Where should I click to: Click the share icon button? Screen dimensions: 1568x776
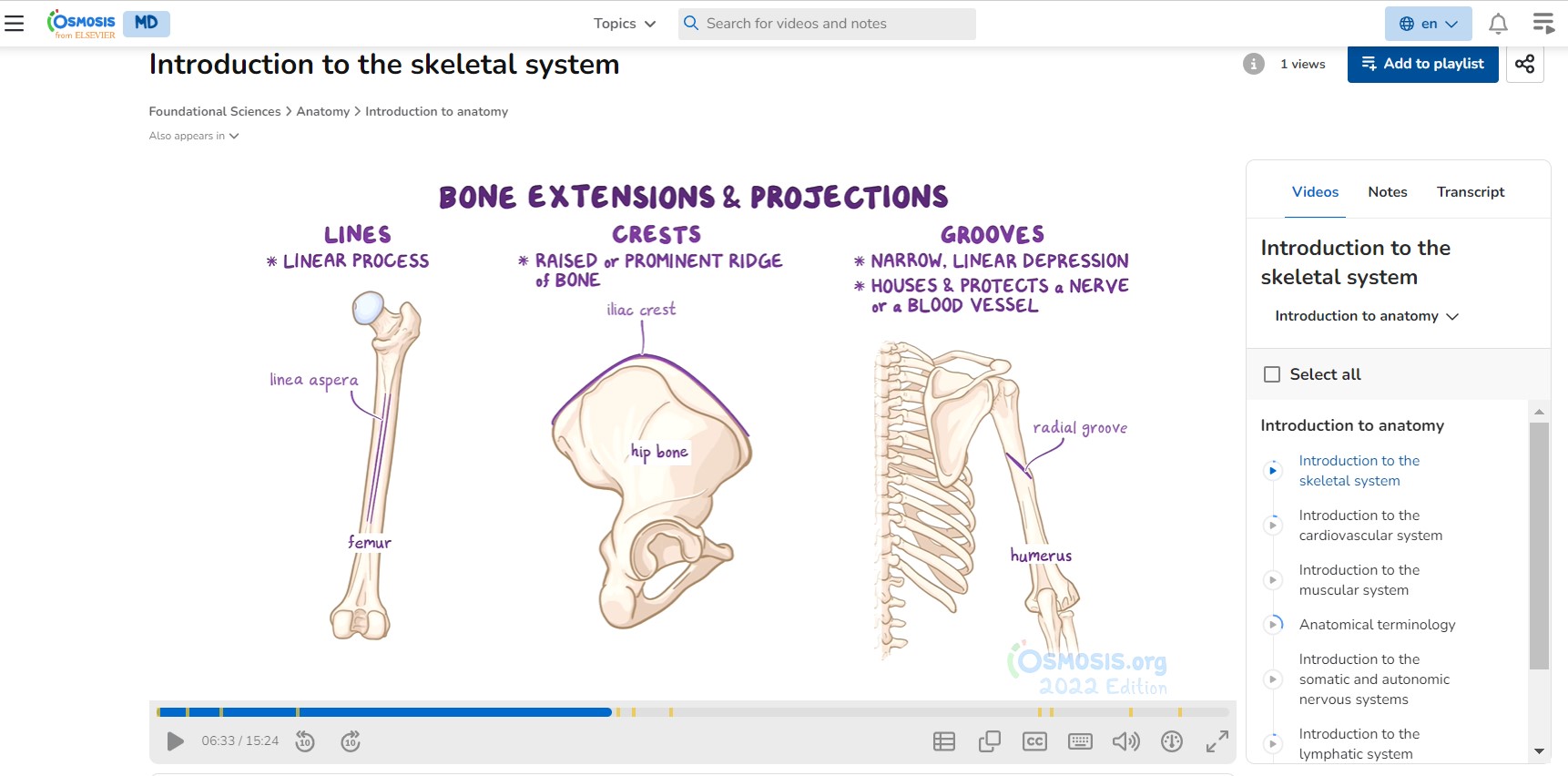coord(1524,64)
